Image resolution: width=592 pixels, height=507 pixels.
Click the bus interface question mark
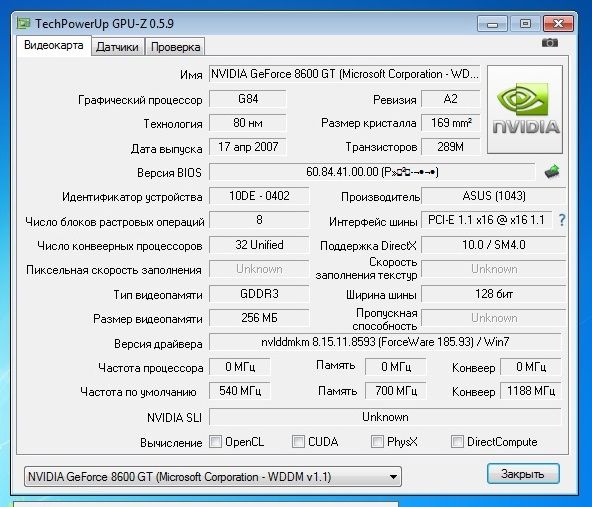562,220
